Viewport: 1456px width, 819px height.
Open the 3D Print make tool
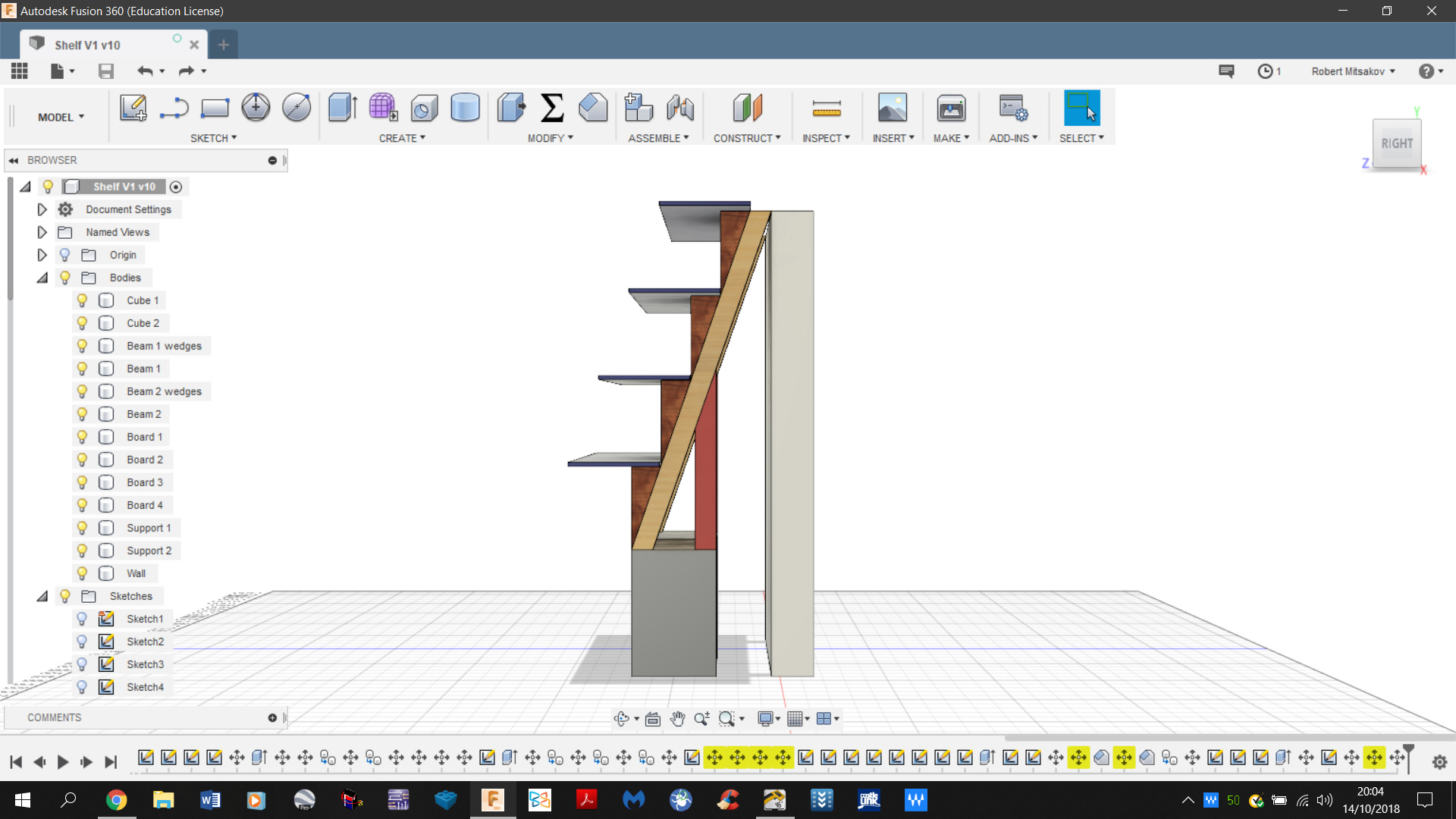tap(951, 108)
